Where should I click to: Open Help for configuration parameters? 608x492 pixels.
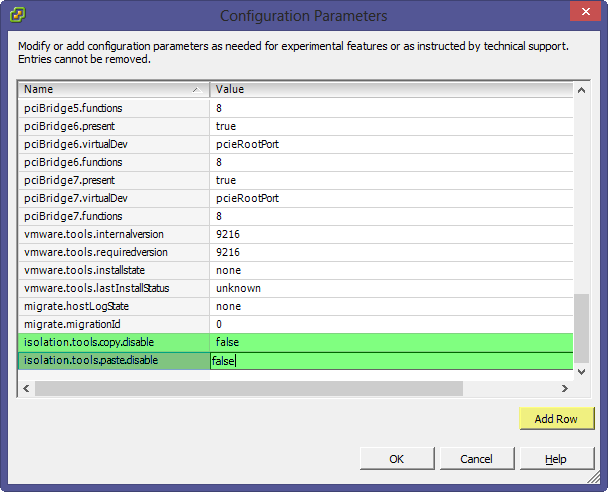(x=556, y=459)
